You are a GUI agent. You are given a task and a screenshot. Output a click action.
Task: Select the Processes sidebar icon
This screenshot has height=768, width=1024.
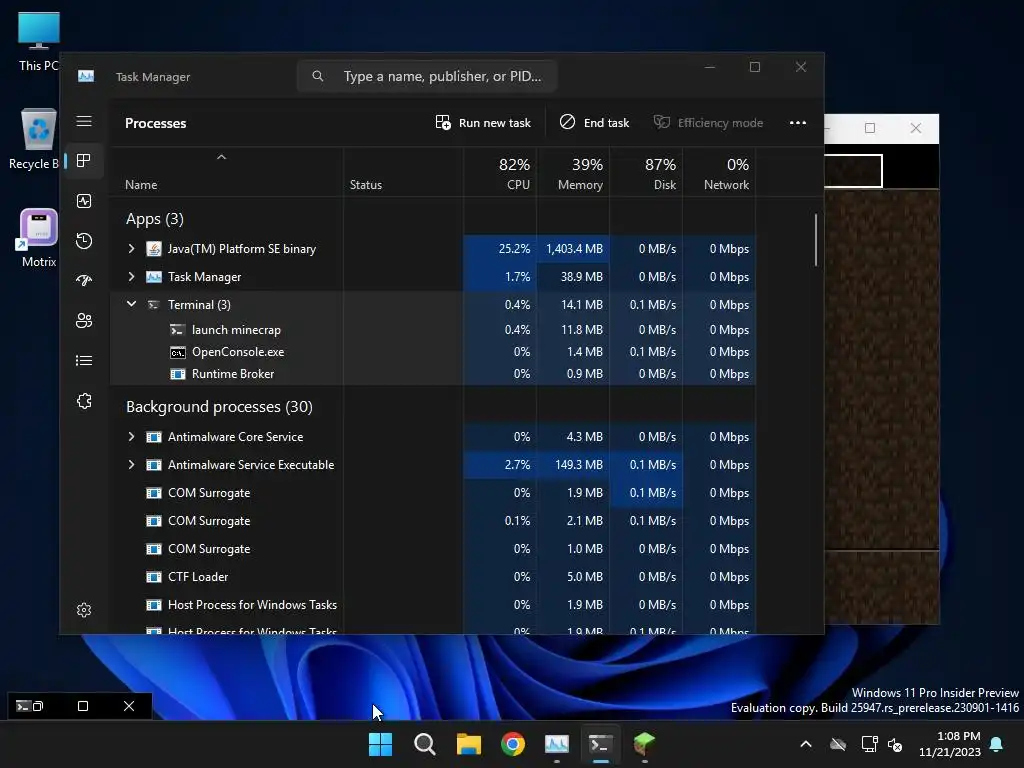tap(84, 161)
